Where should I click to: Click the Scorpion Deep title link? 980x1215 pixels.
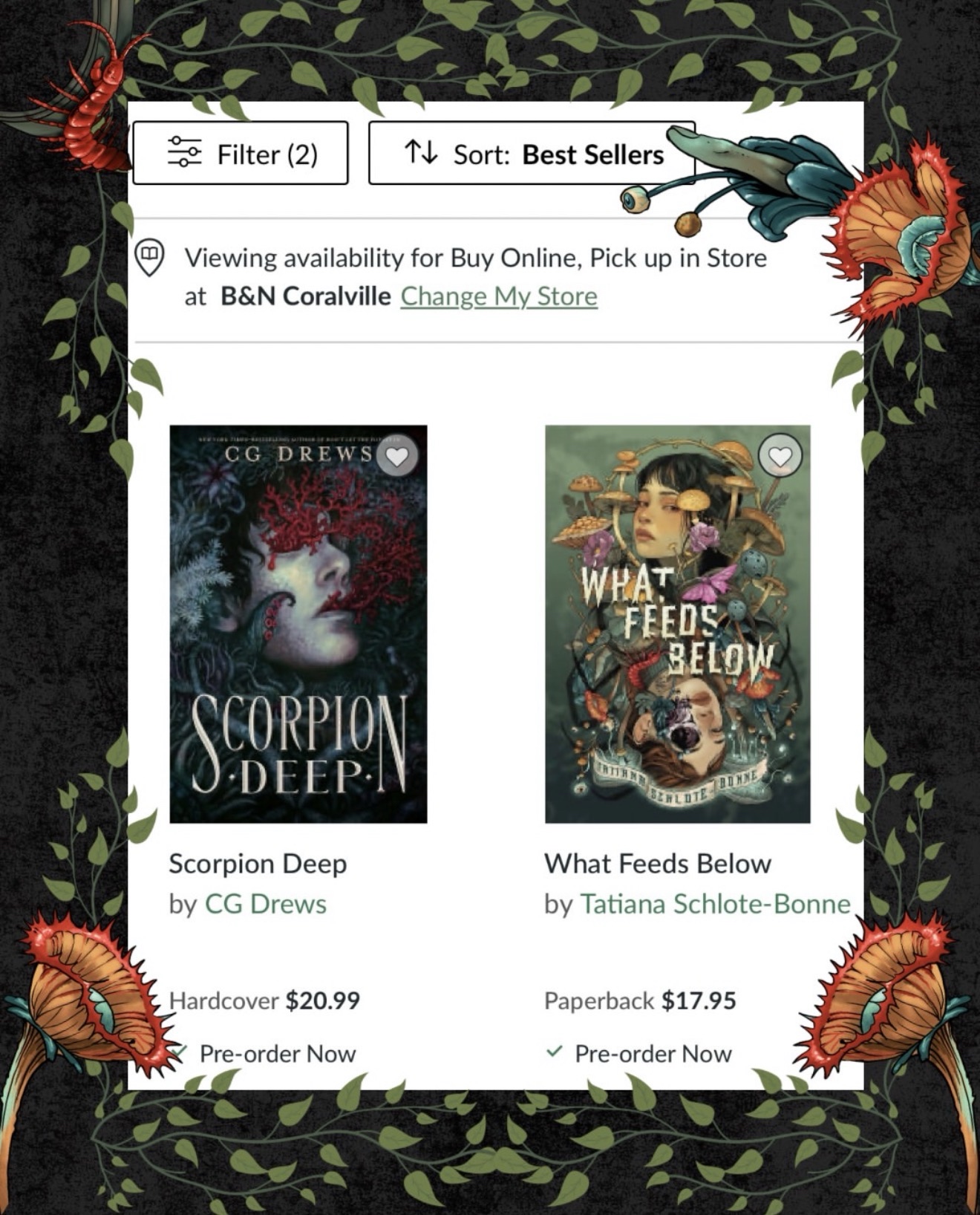[258, 864]
